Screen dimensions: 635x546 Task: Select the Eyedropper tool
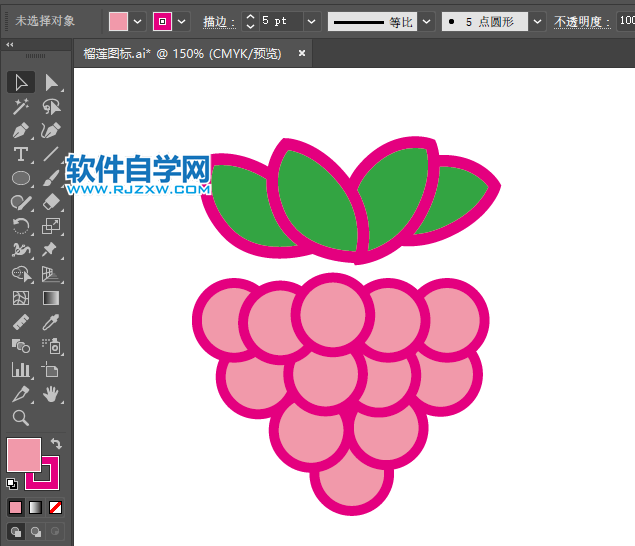click(x=51, y=322)
